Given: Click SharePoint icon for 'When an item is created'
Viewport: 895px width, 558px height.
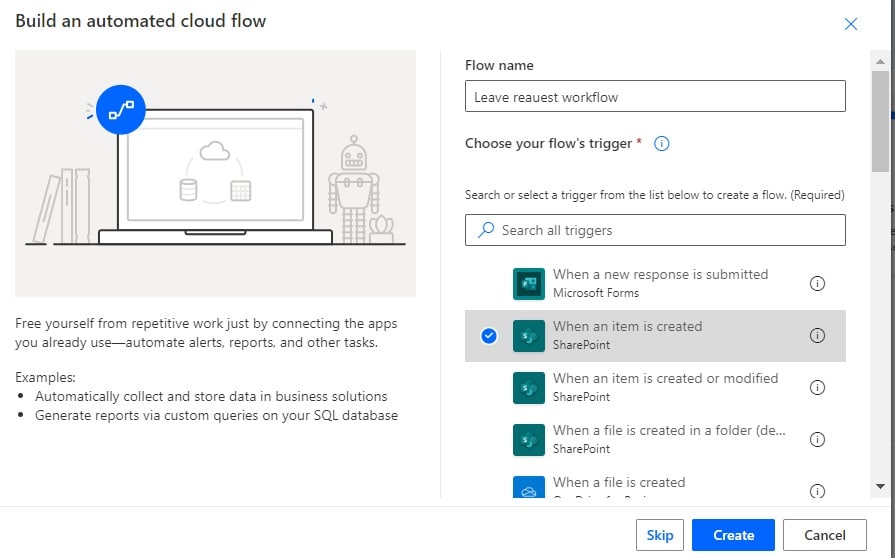Looking at the screenshot, I should pyautogui.click(x=529, y=335).
